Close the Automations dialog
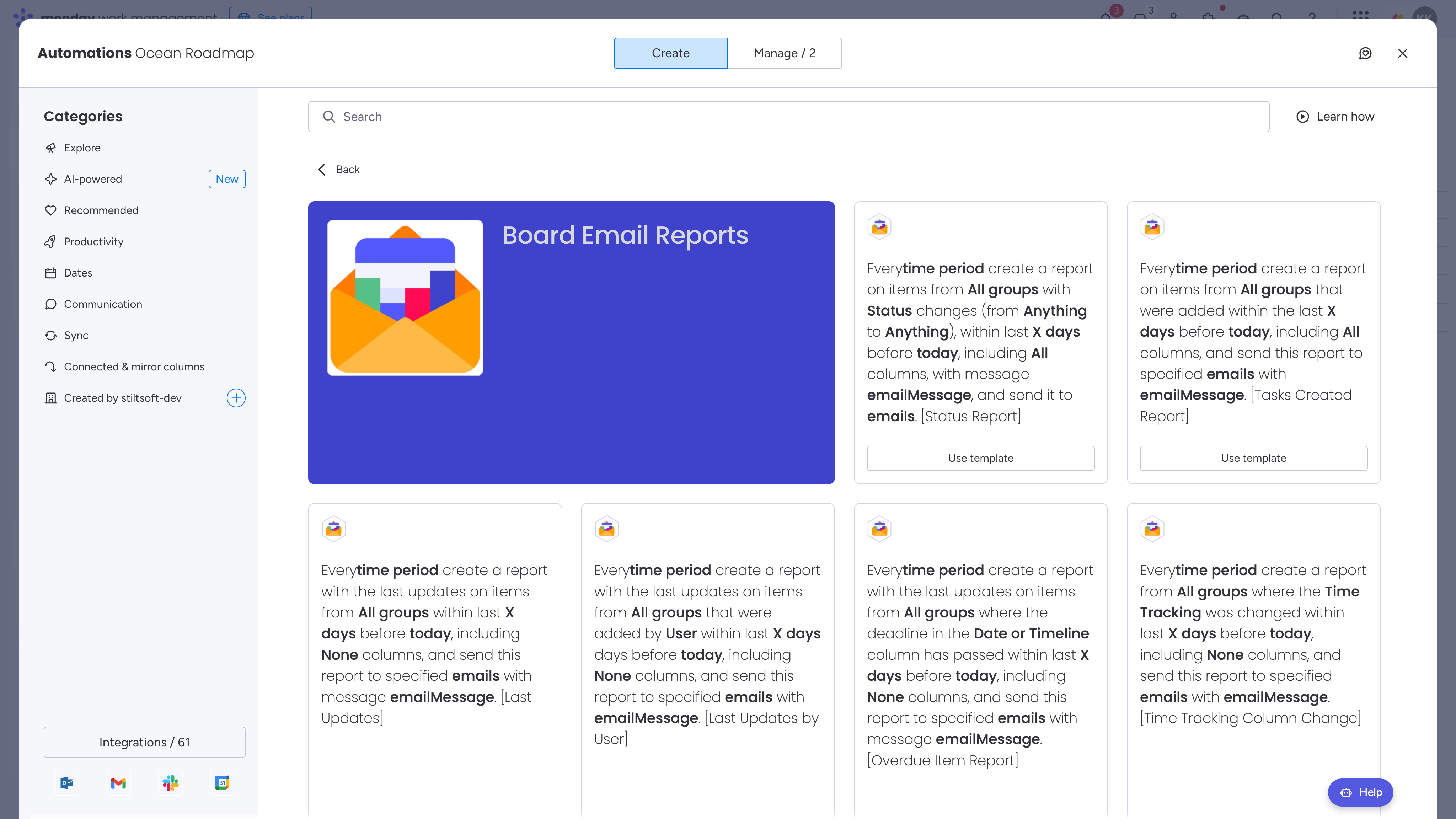 [1402, 53]
